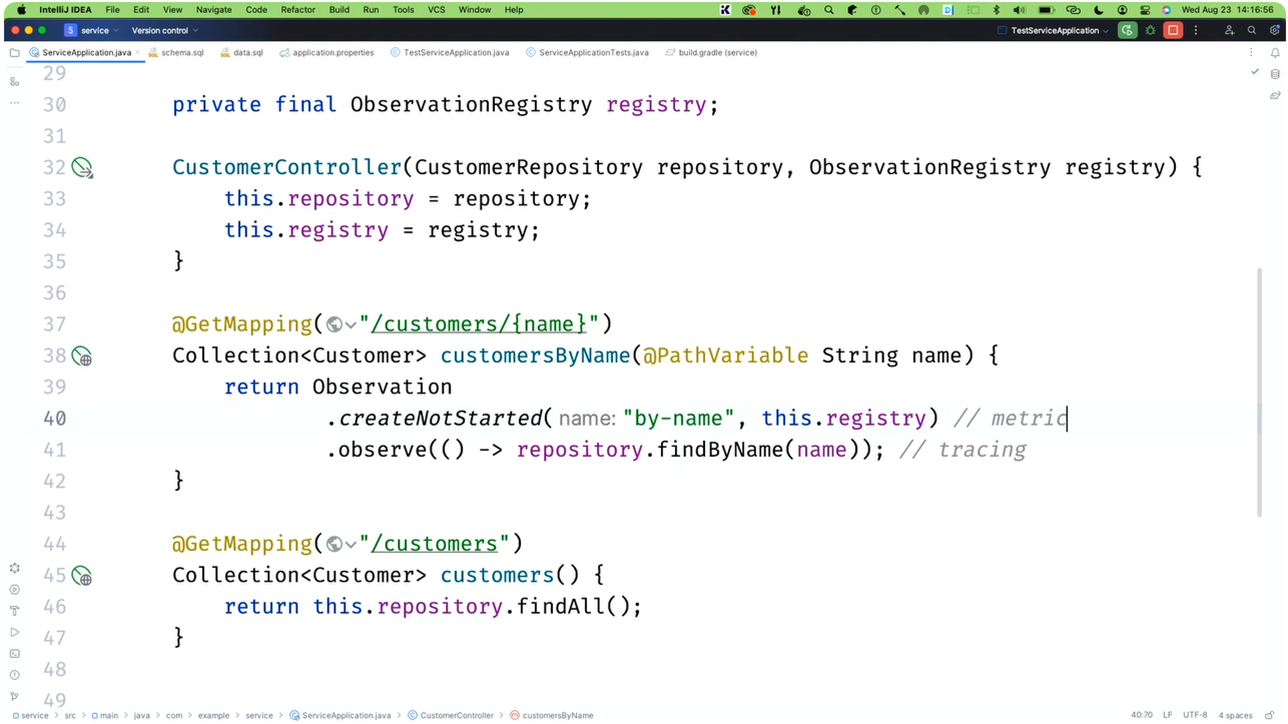Open the Terminal tool window
The height and width of the screenshot is (724, 1288).
point(14,653)
